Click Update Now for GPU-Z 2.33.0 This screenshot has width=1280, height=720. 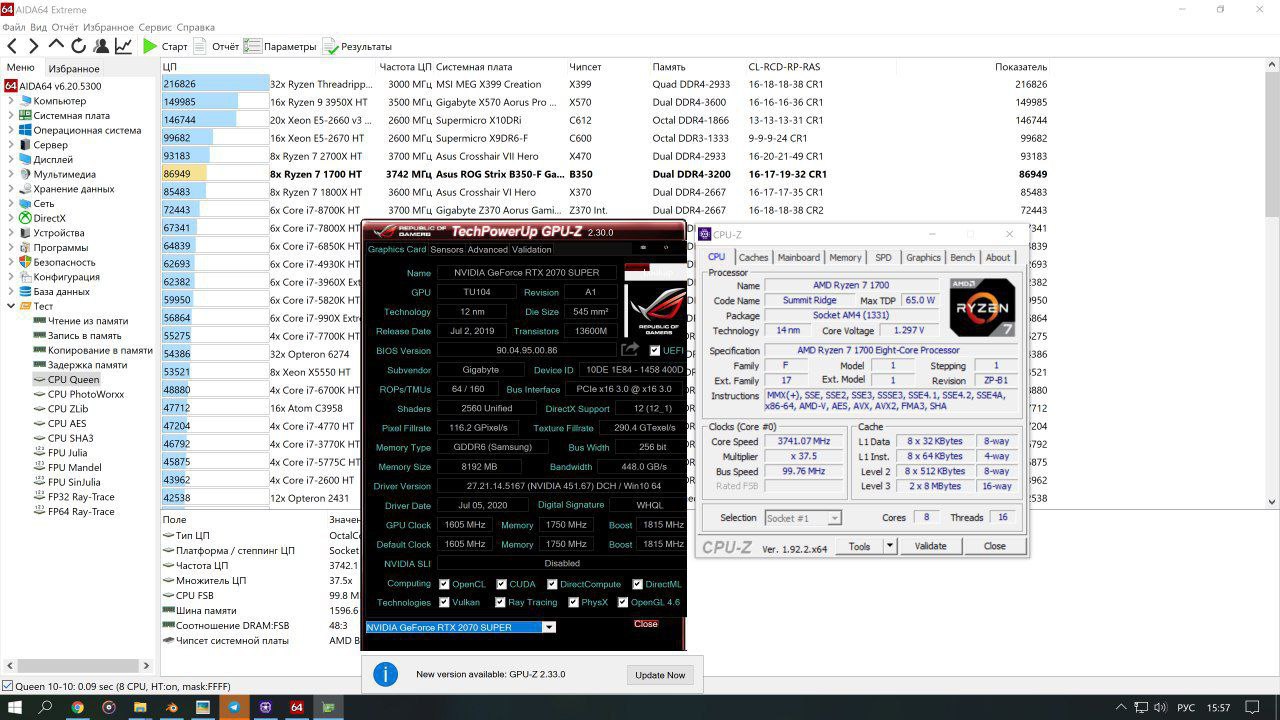660,675
